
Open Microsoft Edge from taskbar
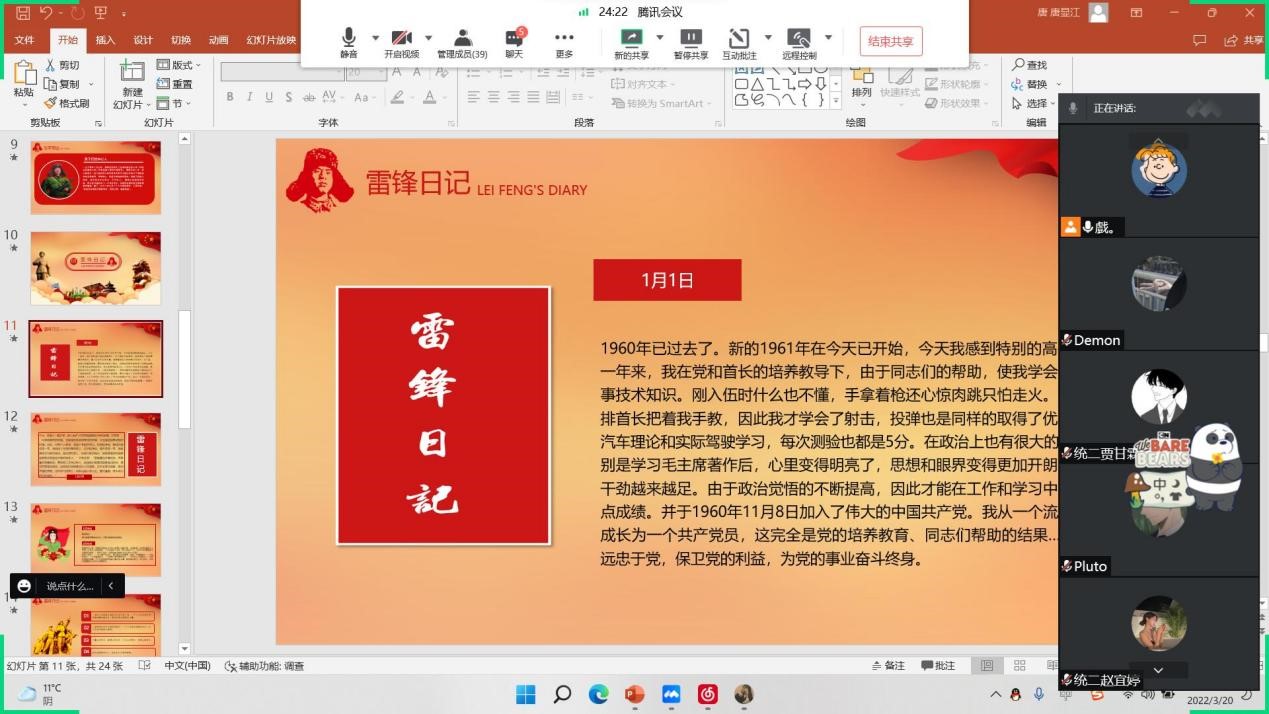click(598, 694)
